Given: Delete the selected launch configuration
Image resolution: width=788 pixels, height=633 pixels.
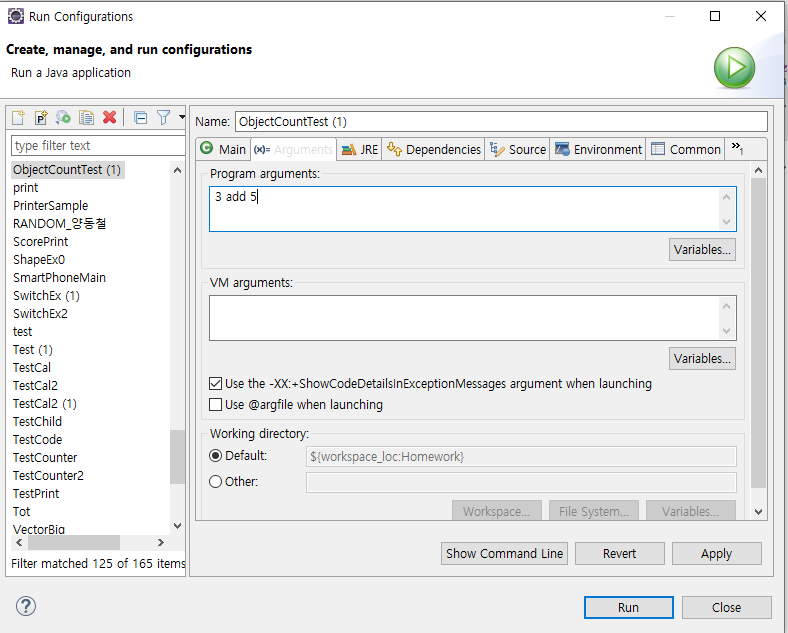Looking at the screenshot, I should pos(110,118).
